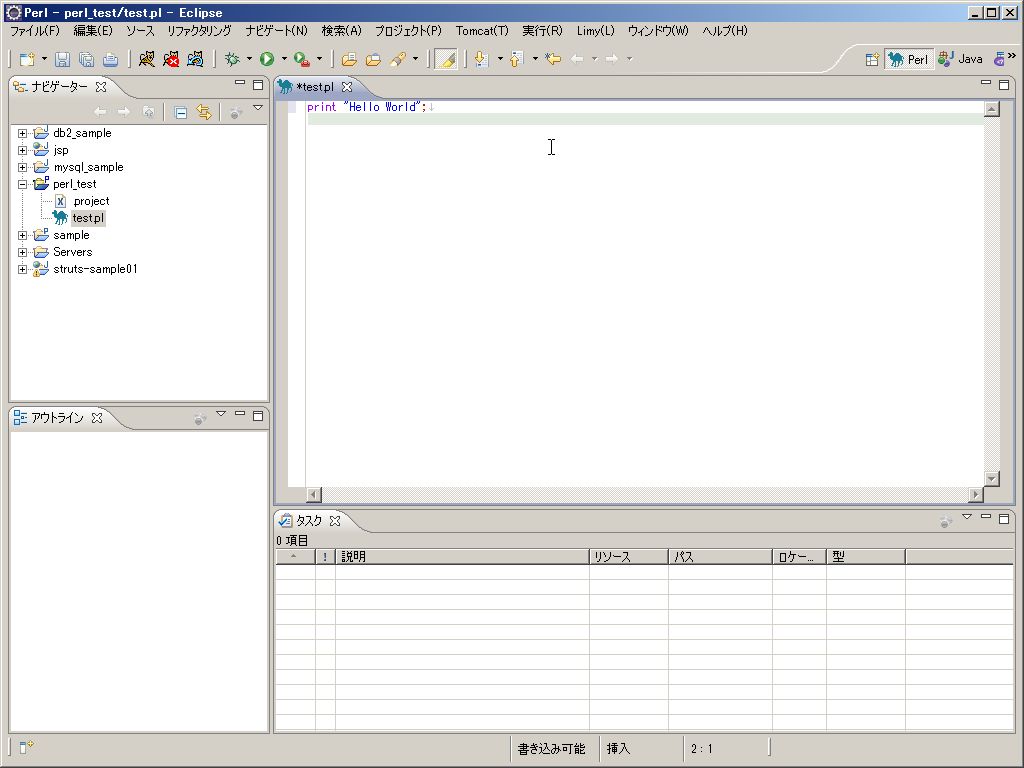Click the editor horizontal scrollbar right arrow
Image resolution: width=1024 pixels, height=768 pixels.
976,494
